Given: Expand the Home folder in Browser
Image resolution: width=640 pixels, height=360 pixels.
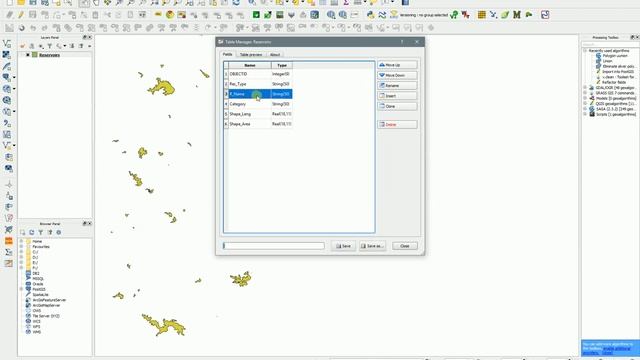Looking at the screenshot, I should [x=21, y=241].
